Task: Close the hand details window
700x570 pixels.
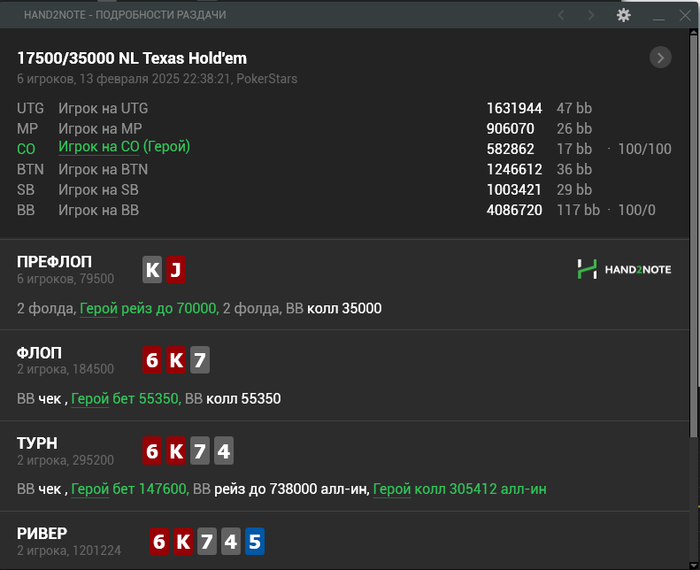Action: point(685,16)
